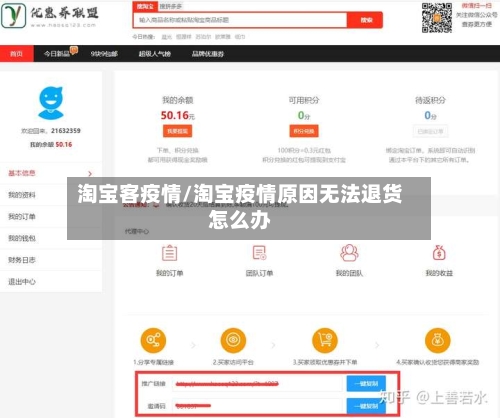Click the blue smiley user avatar

pos(51,103)
